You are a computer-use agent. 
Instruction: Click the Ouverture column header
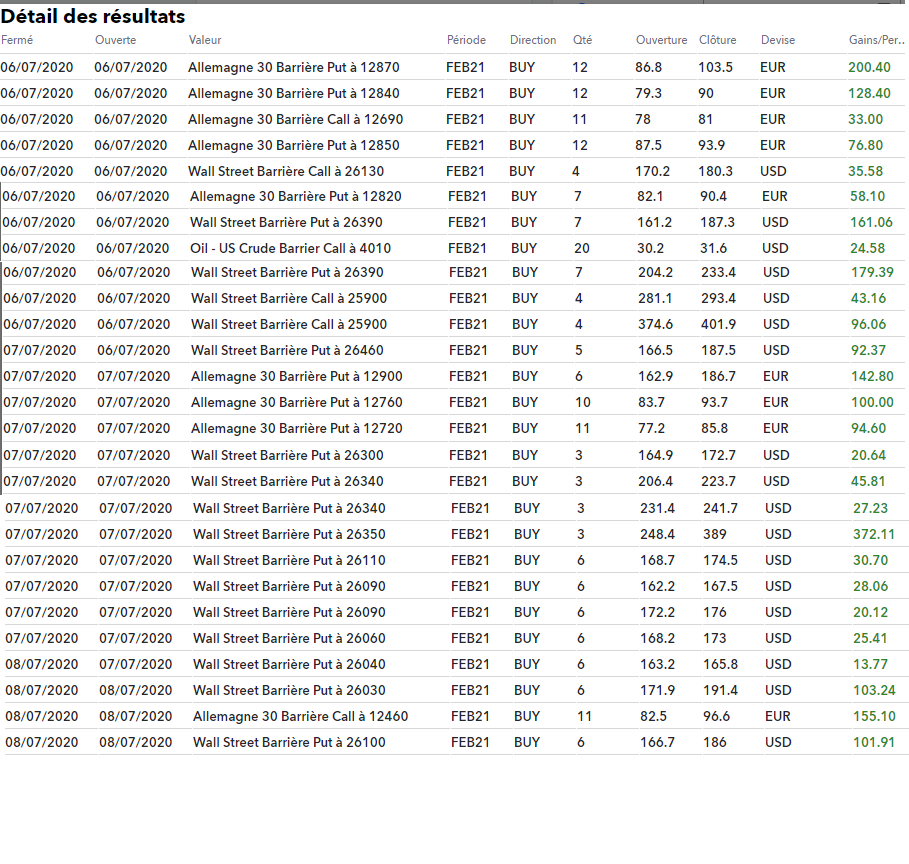click(661, 40)
